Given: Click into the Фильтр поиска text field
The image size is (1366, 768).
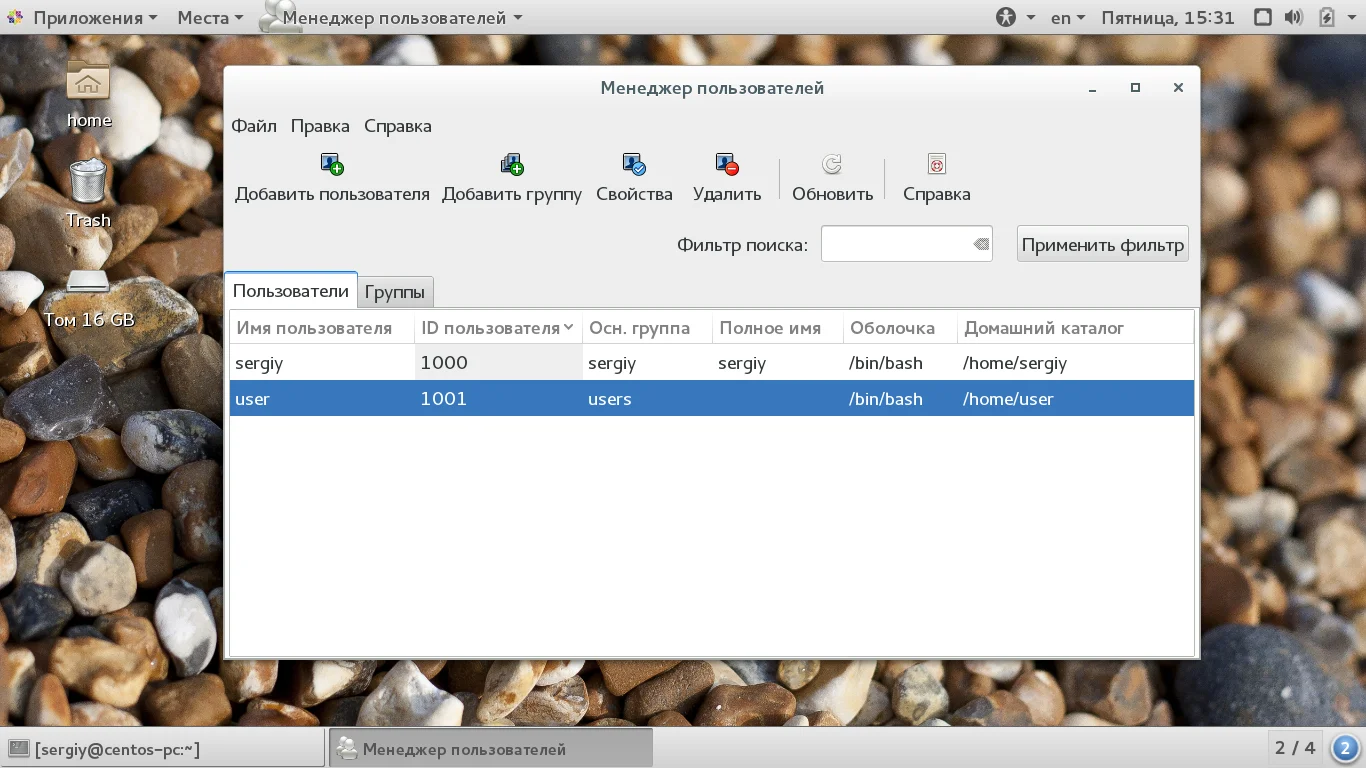Looking at the screenshot, I should [895, 244].
